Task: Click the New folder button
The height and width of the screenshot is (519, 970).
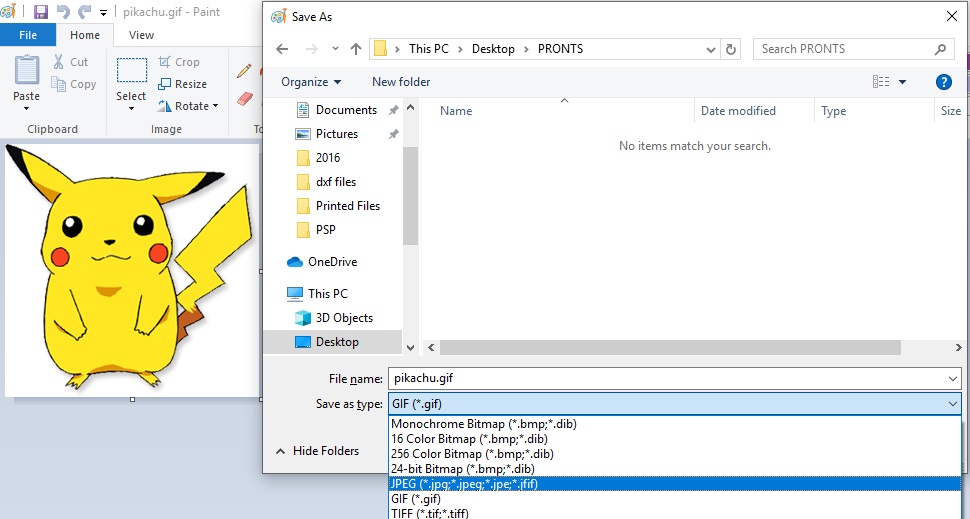Action: pos(401,82)
